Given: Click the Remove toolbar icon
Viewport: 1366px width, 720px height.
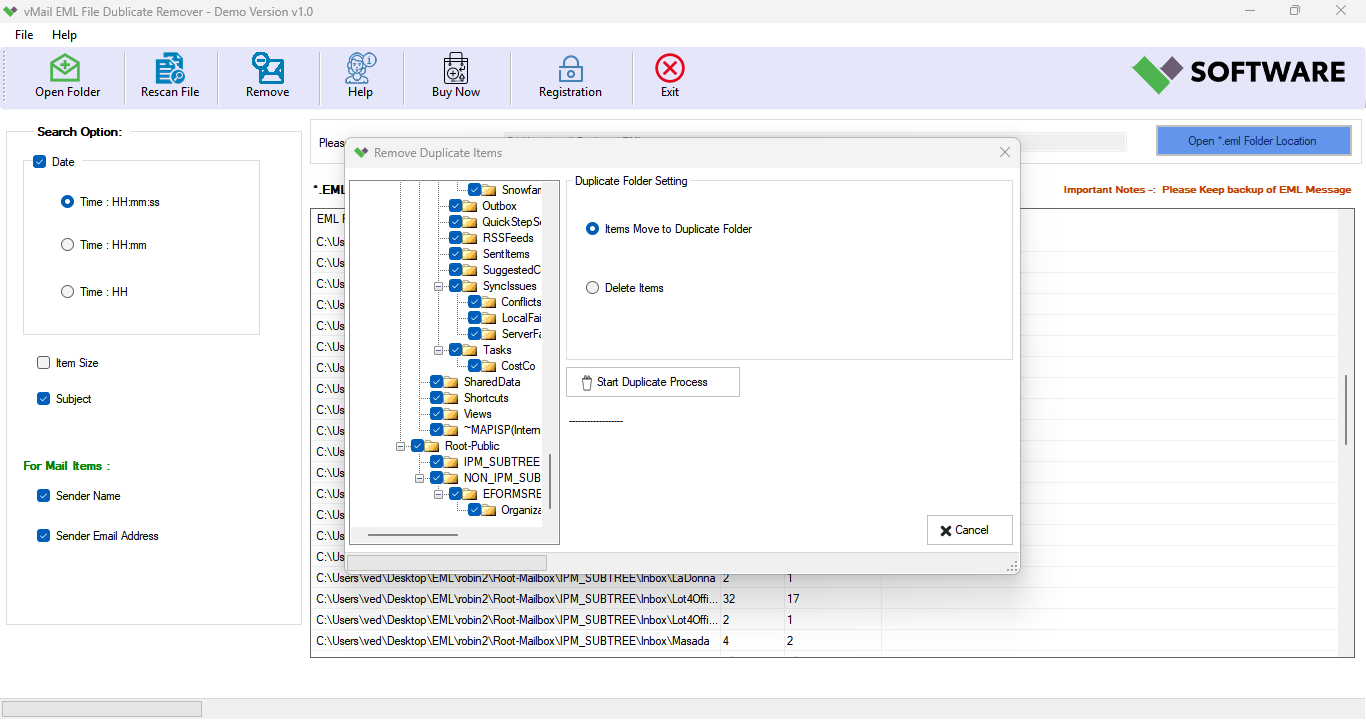Looking at the screenshot, I should point(268,68).
